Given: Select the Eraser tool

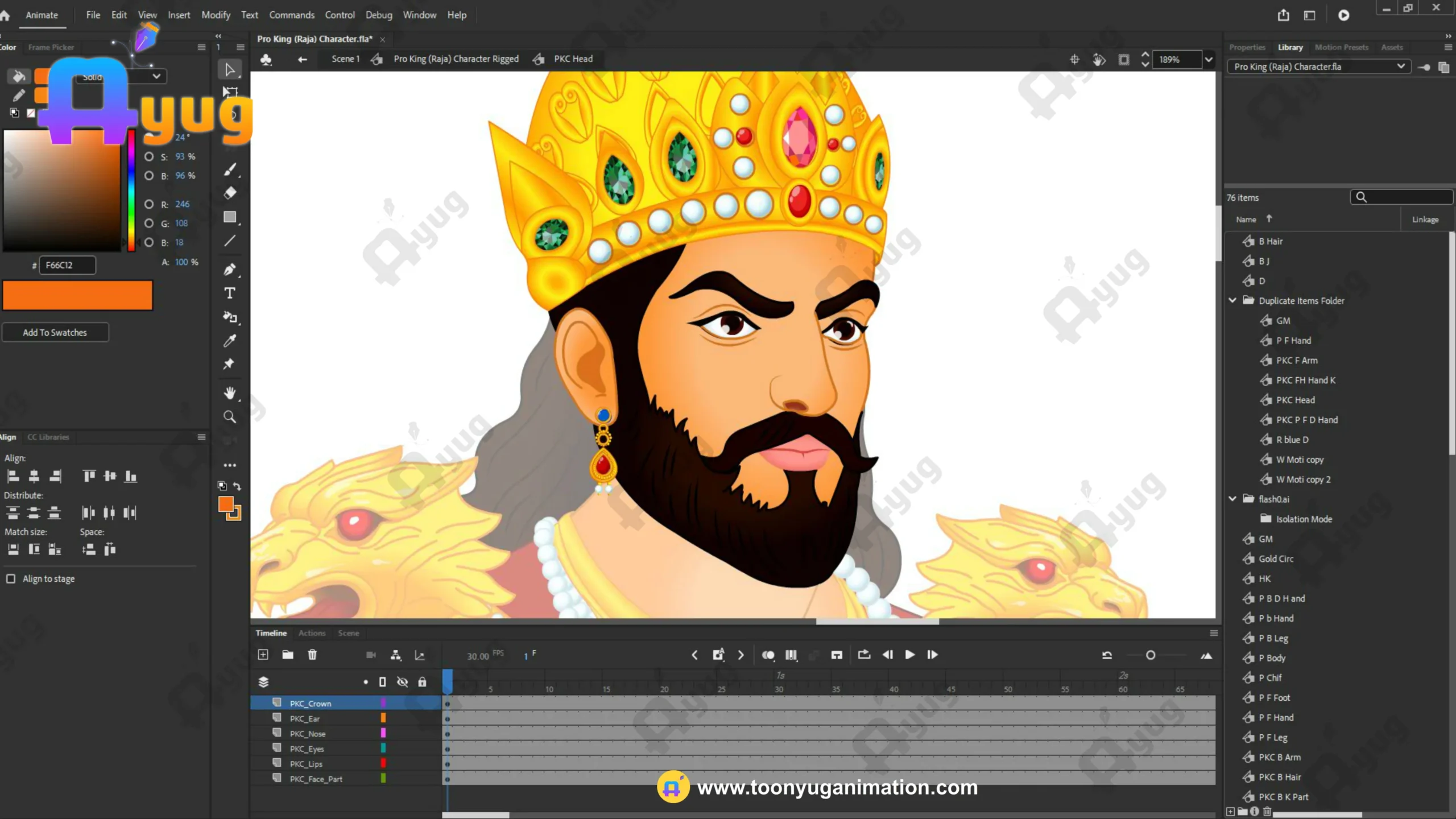Looking at the screenshot, I should point(230,193).
